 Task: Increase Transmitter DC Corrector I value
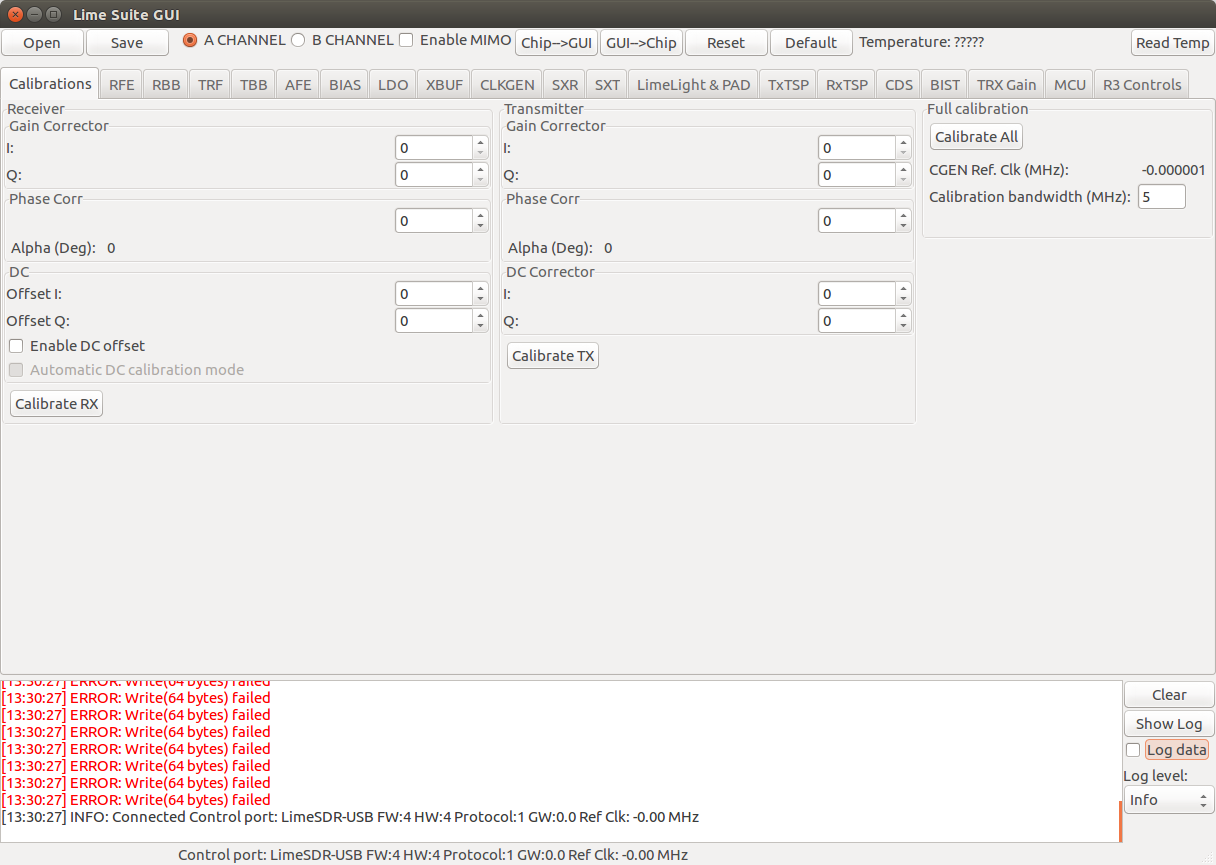coord(904,288)
